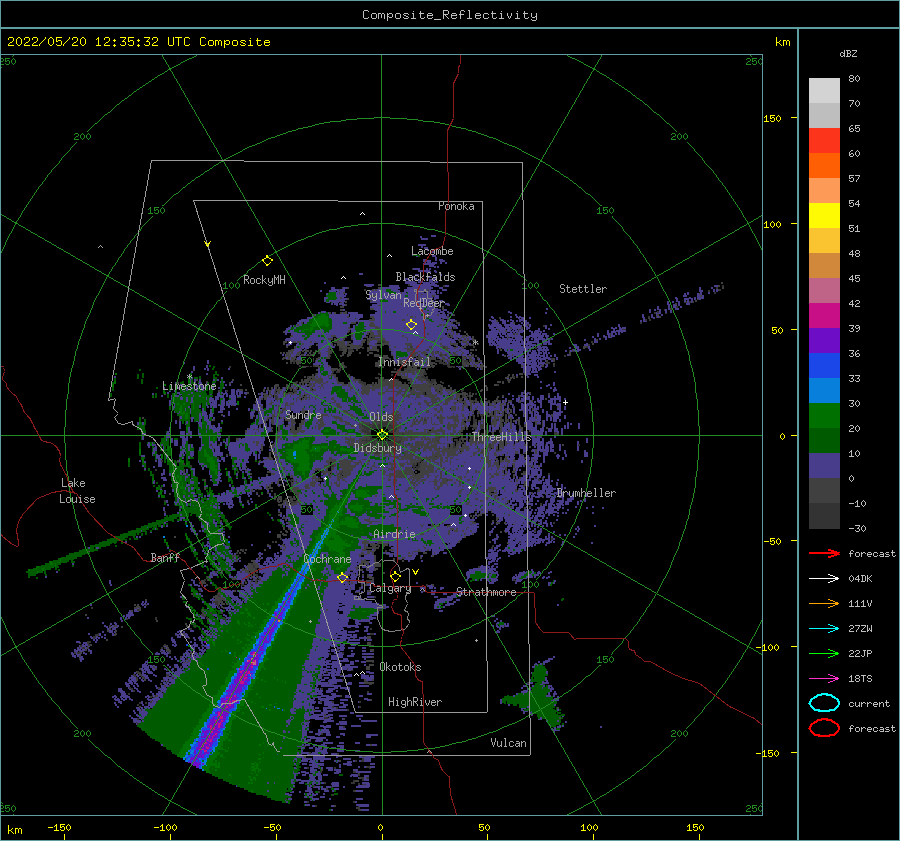Click the Olds label

(x=381, y=417)
